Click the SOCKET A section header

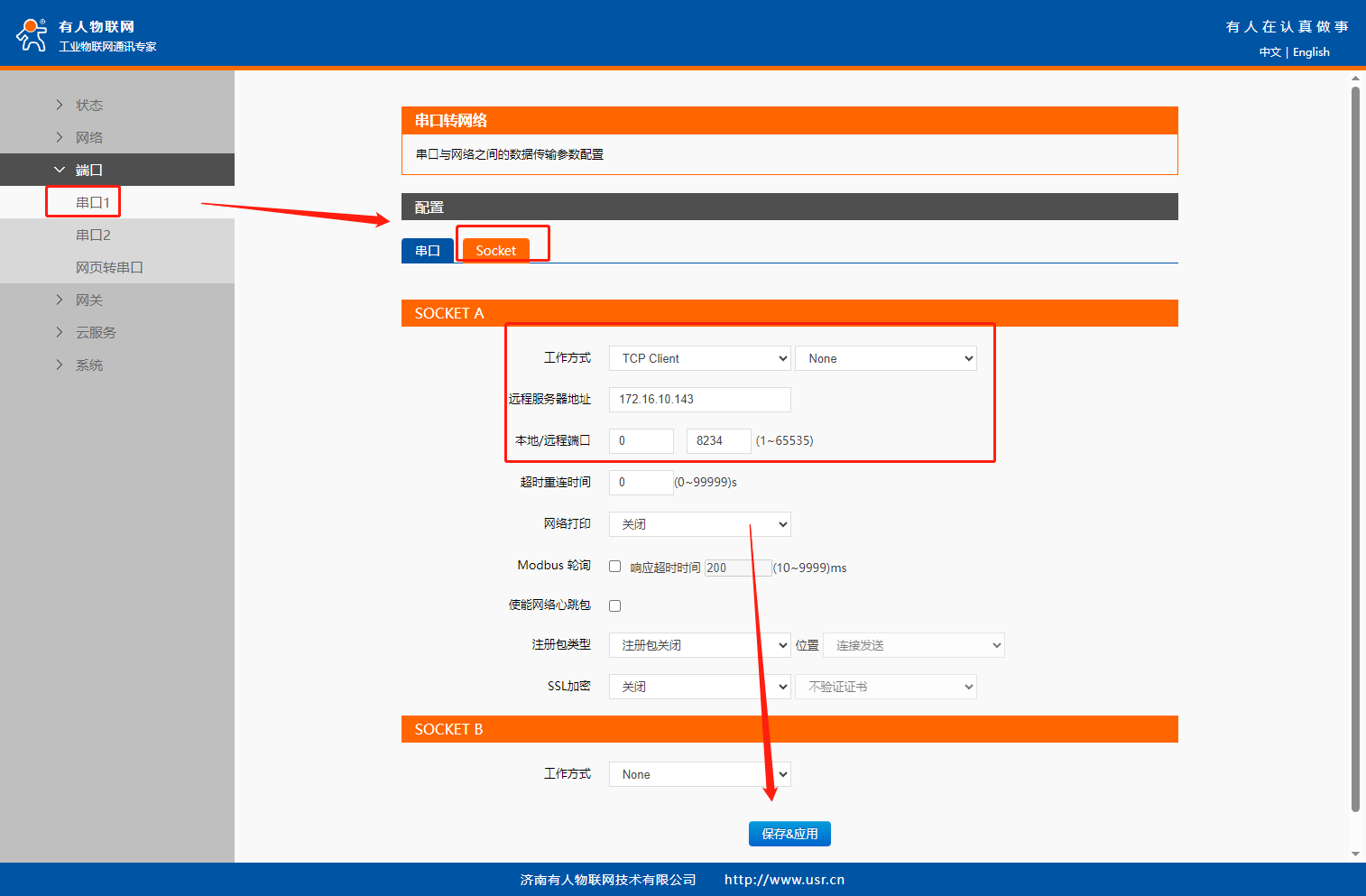tap(789, 313)
